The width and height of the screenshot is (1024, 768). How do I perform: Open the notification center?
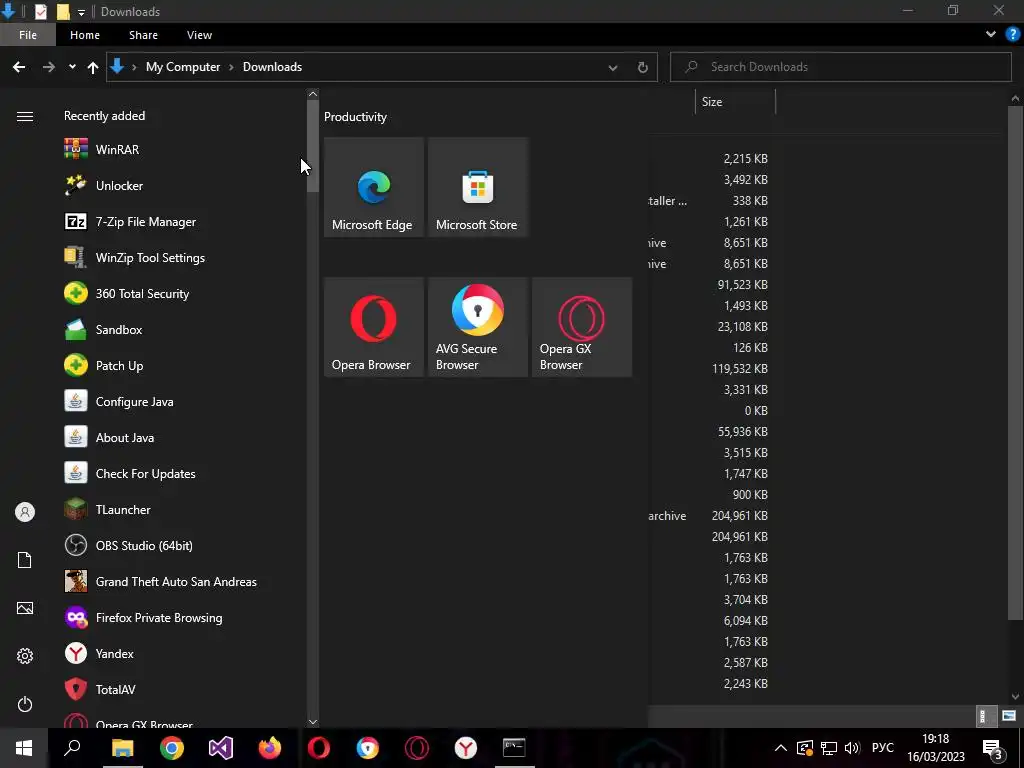[993, 748]
